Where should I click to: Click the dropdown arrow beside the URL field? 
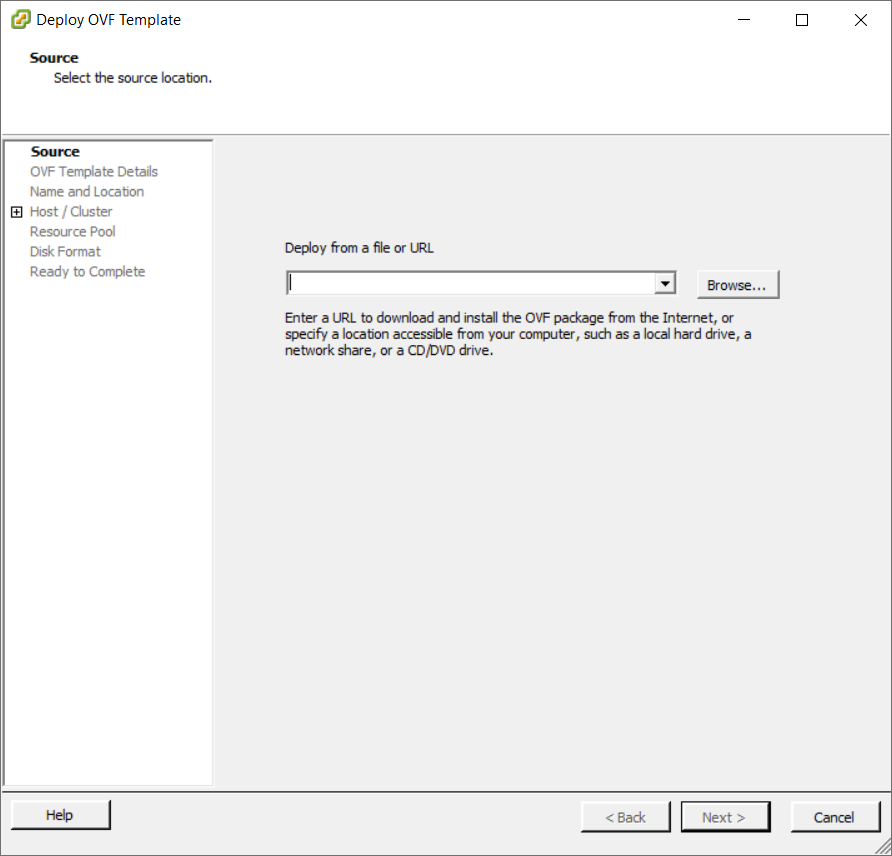pyautogui.click(x=665, y=283)
